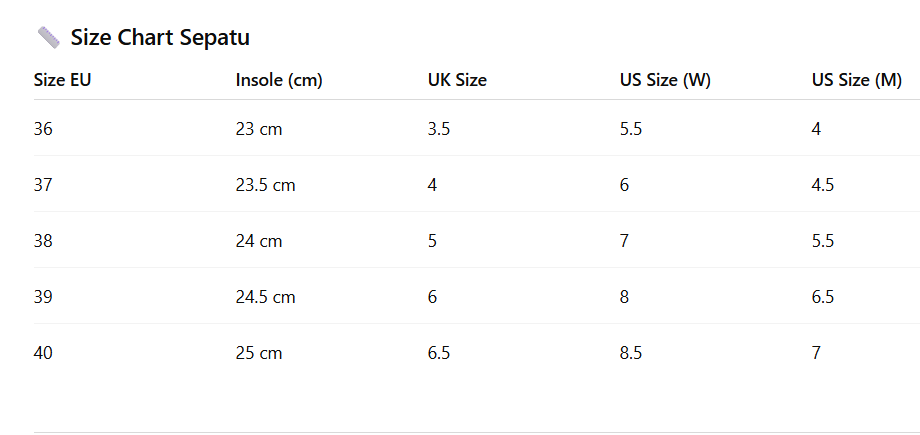Screen dimensions: 920x435
Task: Select the 24 cm insole cell
Action: click(x=259, y=241)
